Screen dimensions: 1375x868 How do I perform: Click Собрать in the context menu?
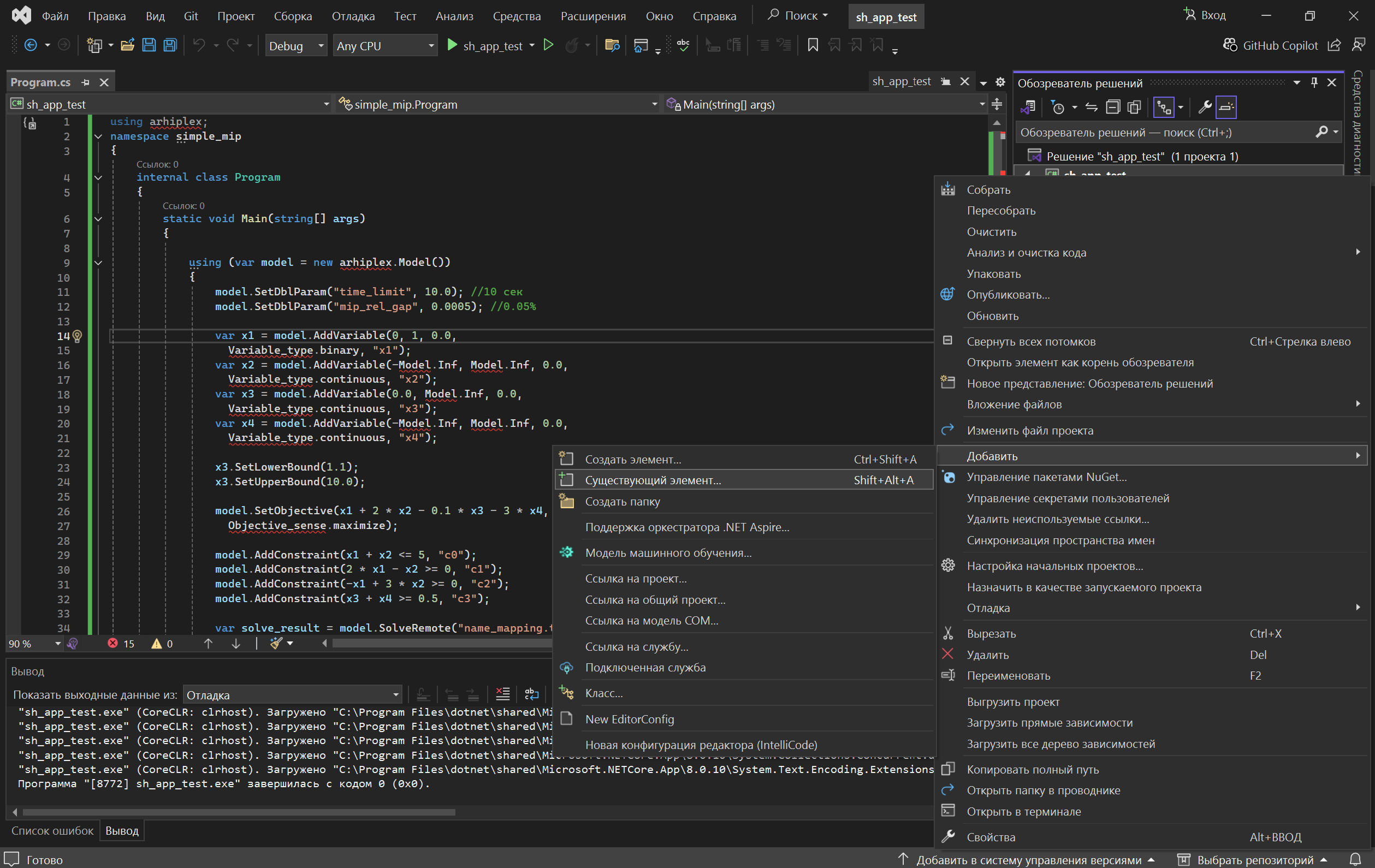coord(1153,189)
